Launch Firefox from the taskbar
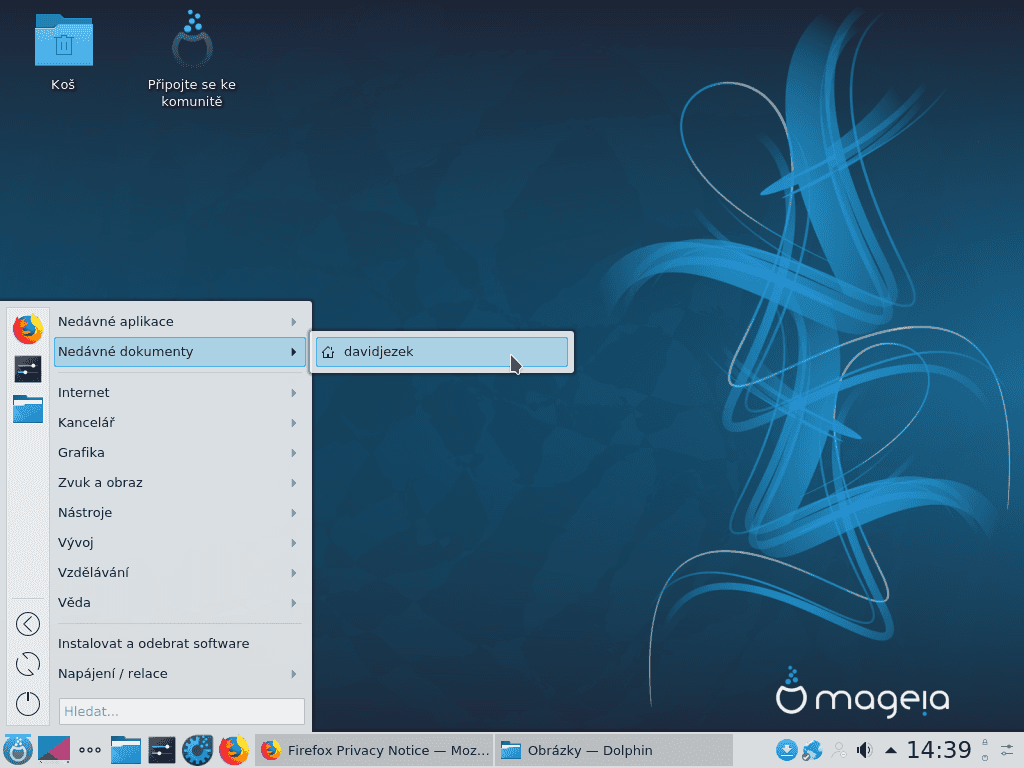 click(234, 749)
